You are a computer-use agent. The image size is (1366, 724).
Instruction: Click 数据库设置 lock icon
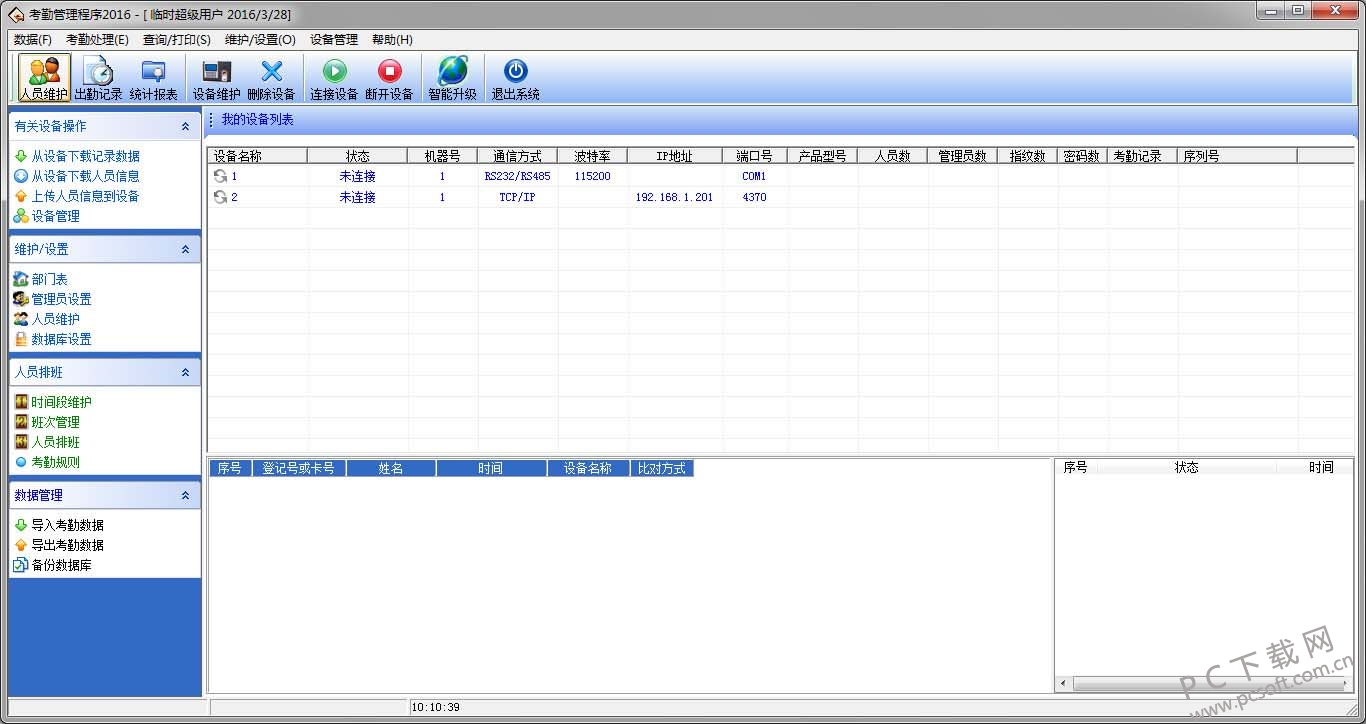(x=21, y=339)
